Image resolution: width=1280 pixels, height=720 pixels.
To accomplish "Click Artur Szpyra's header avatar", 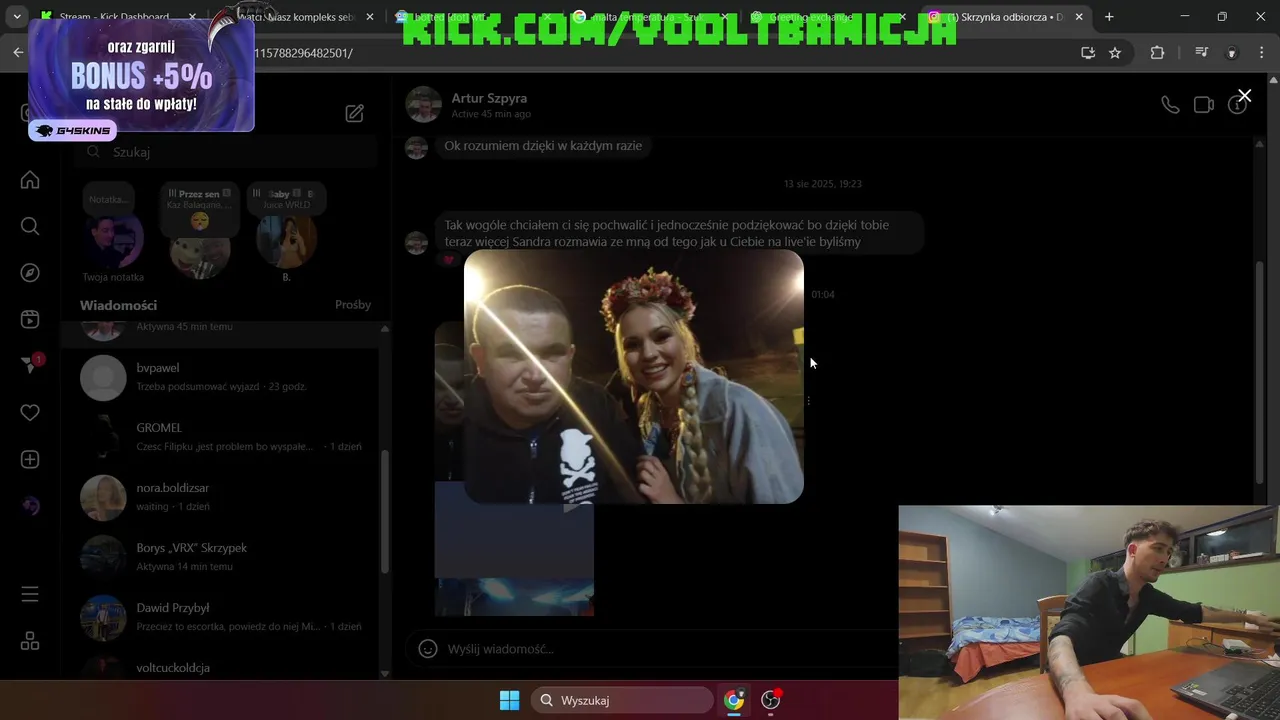I will (423, 104).
